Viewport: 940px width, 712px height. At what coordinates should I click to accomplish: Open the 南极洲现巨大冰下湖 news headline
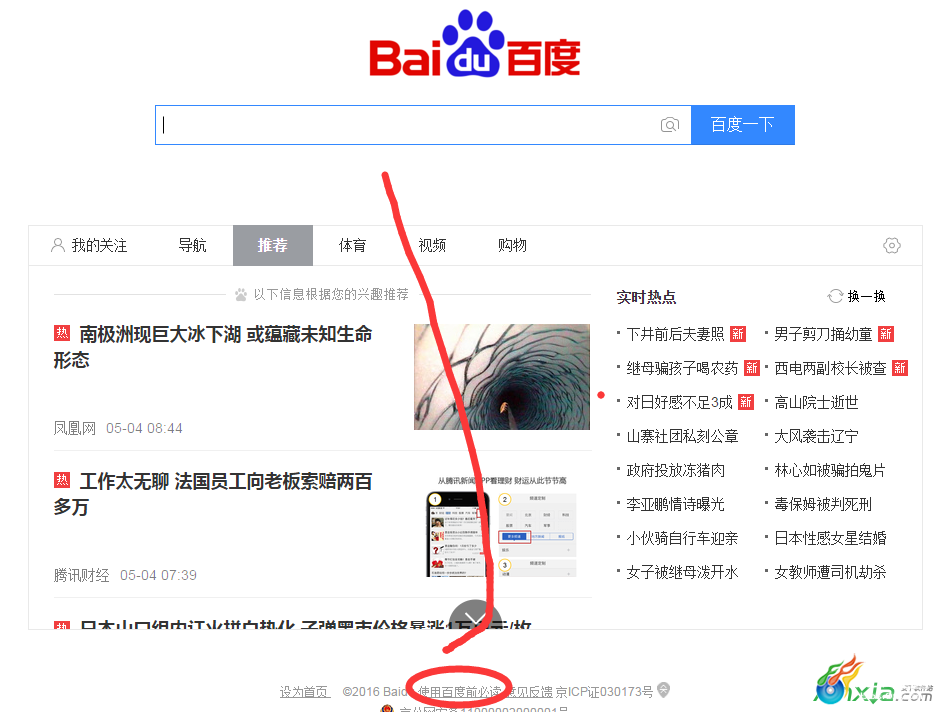(213, 347)
